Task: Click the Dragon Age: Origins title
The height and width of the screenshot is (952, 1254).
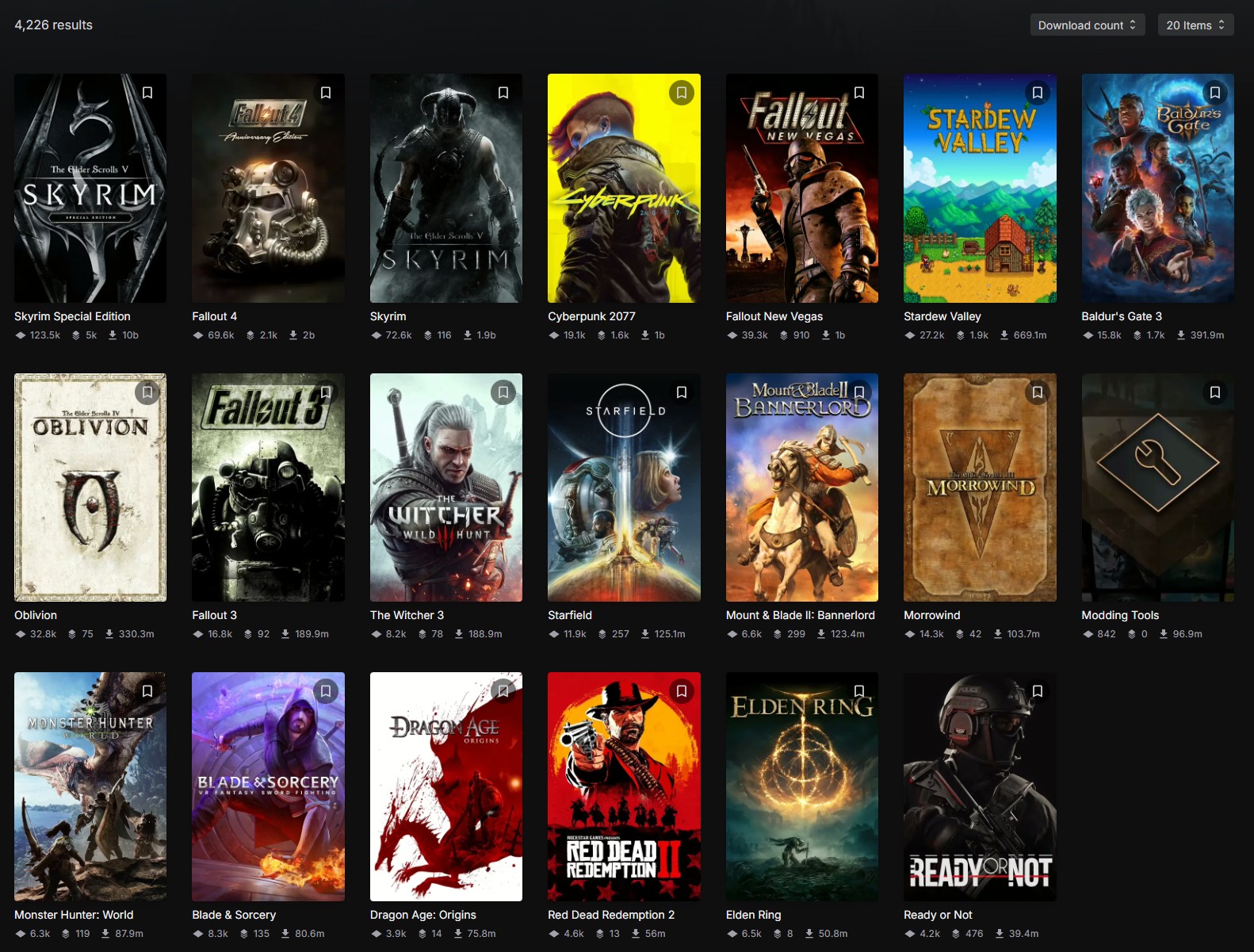Action: 423,915
